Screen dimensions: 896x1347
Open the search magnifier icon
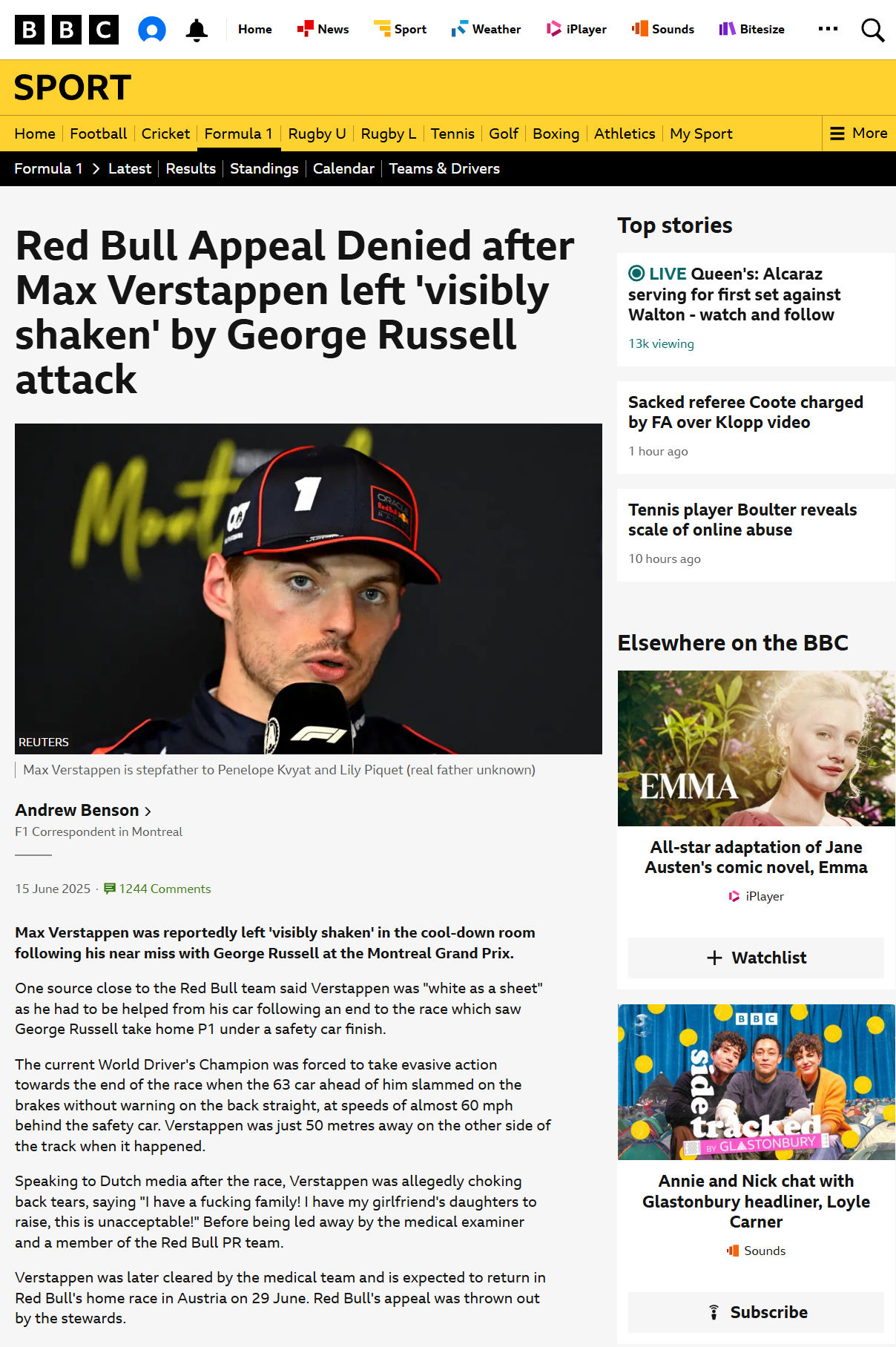(x=872, y=30)
